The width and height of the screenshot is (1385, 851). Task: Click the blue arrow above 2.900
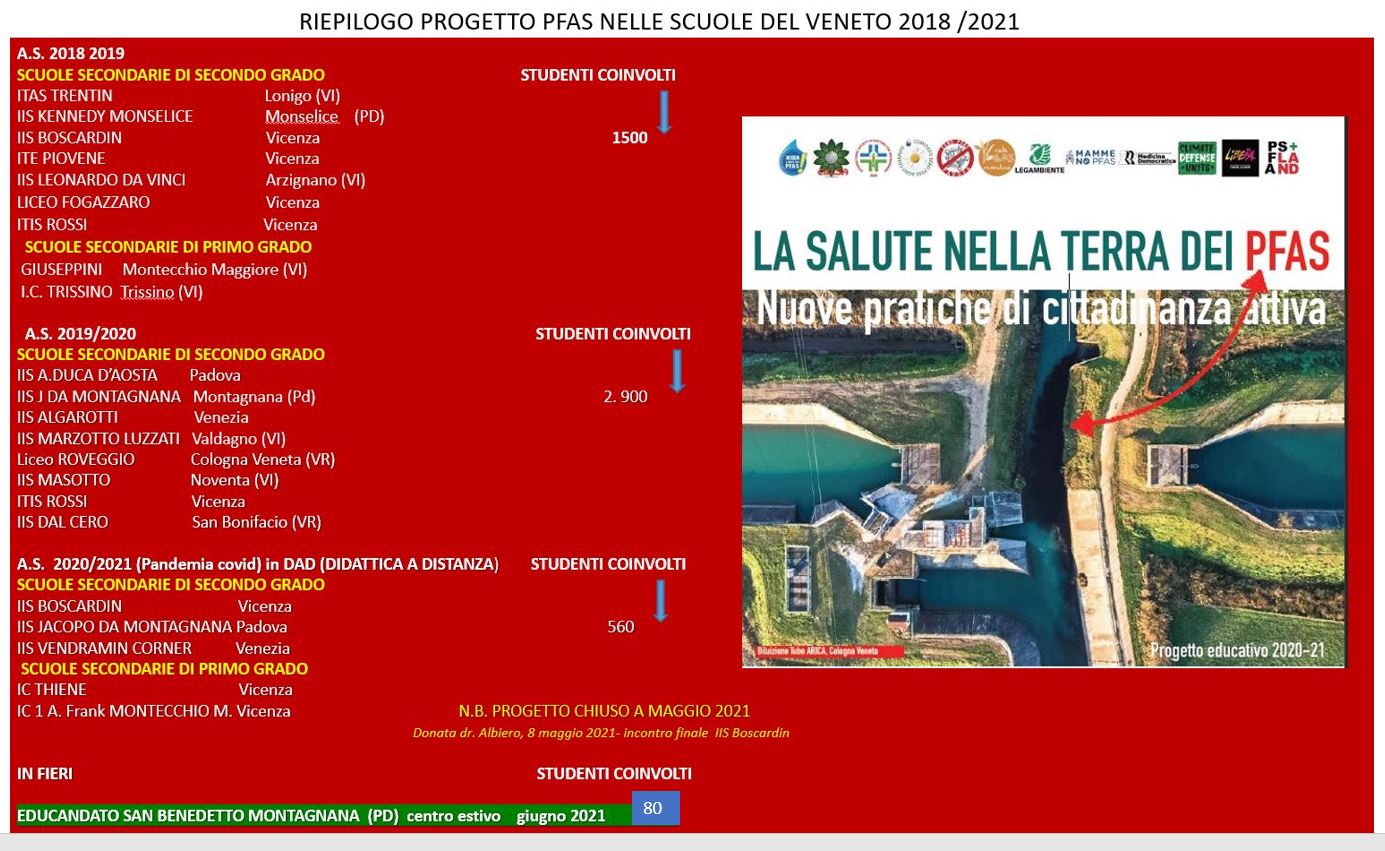pos(676,370)
